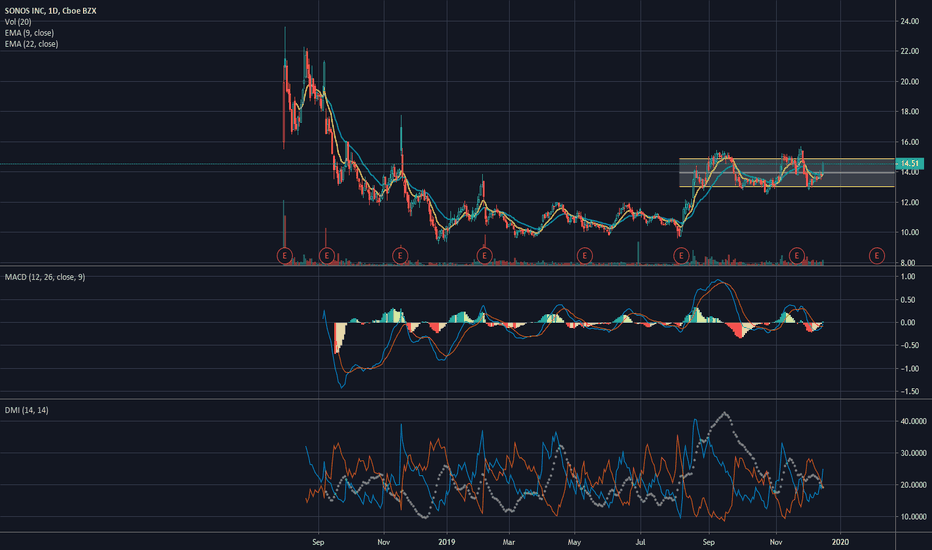Screen dimensions: 932x550
Task: Open the upcoming earnings marker after 2020
Action: tap(877, 256)
